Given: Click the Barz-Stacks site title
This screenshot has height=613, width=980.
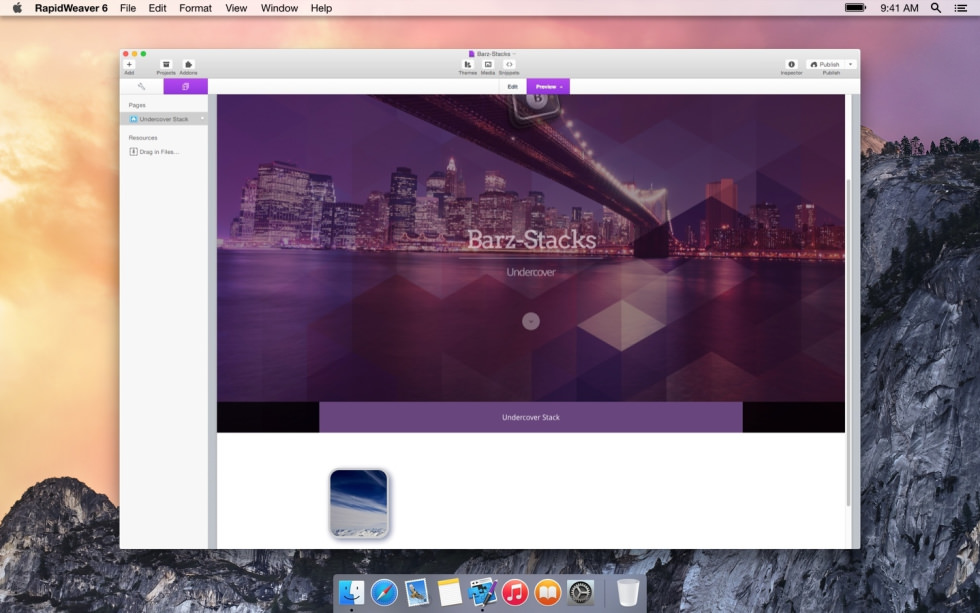Looking at the screenshot, I should click(531, 239).
